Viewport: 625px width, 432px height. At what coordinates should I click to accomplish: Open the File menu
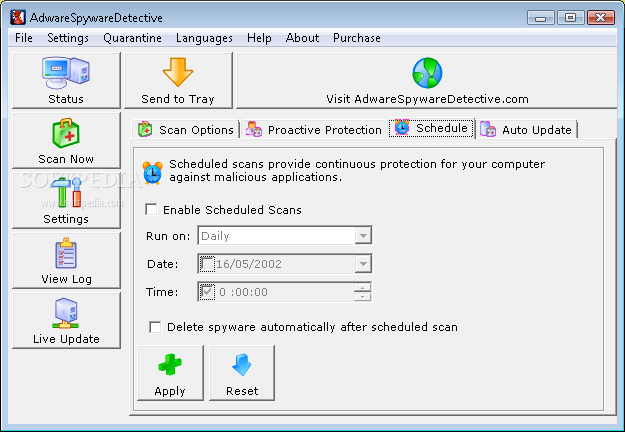coord(24,38)
